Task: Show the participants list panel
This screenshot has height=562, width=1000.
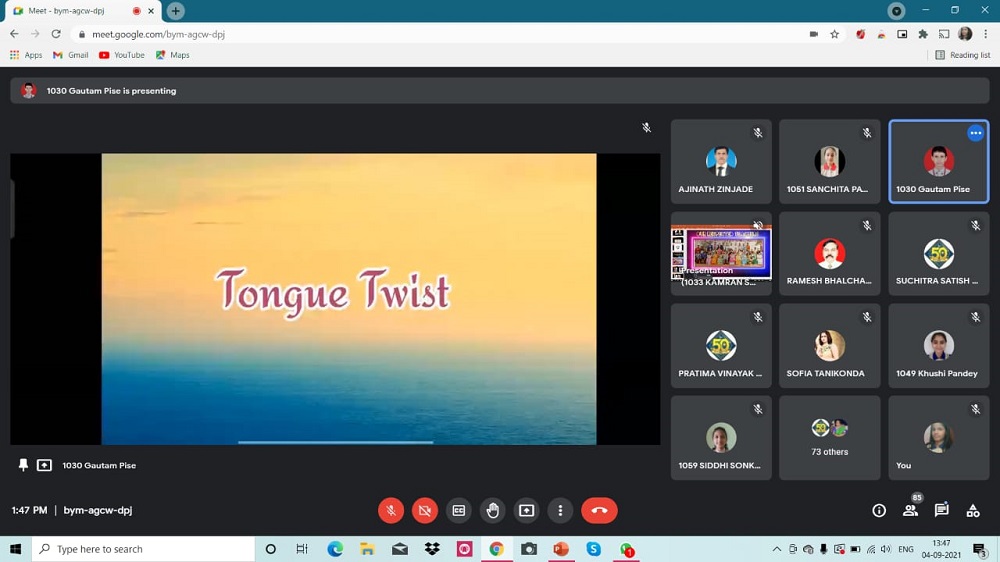Action: pyautogui.click(x=910, y=510)
